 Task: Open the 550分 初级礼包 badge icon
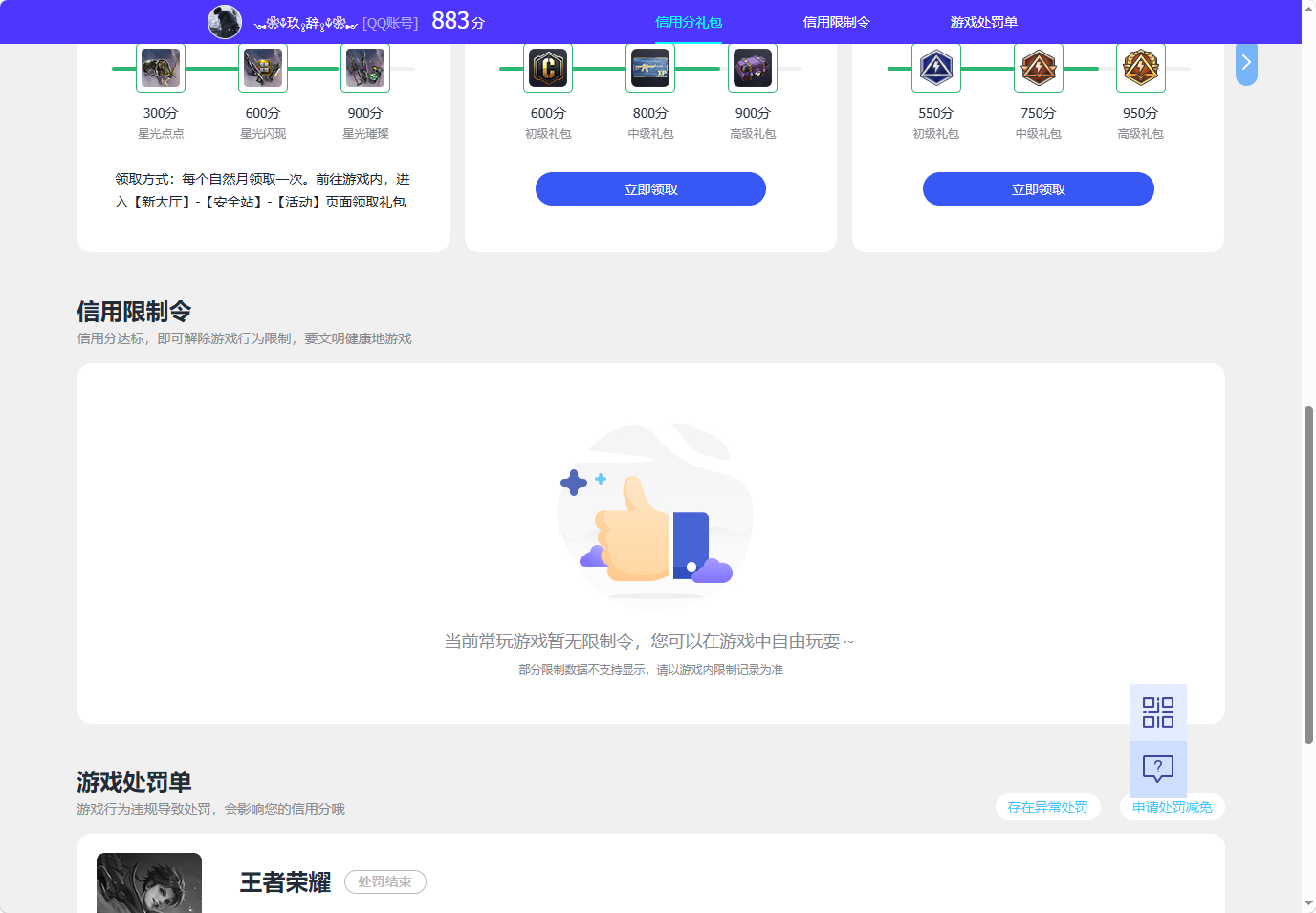coord(936,68)
